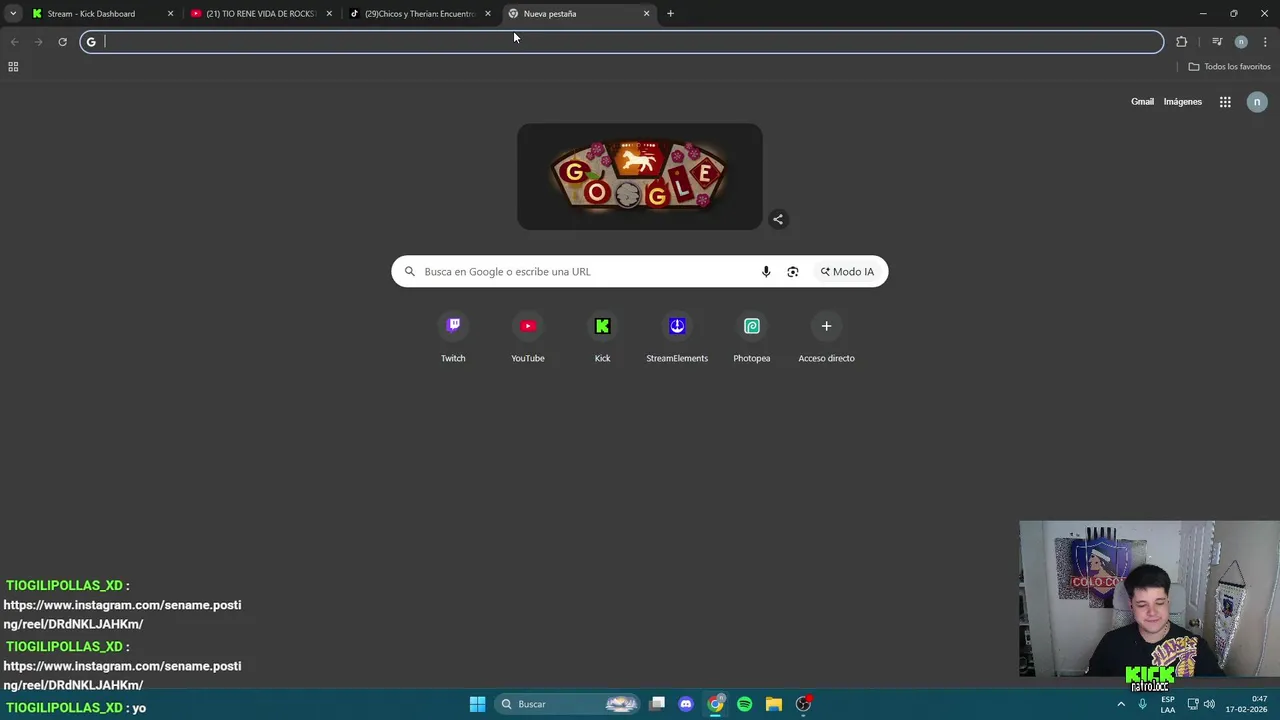Open the apps grid in bookmarks bar
1280x720 pixels.
(x=13, y=67)
